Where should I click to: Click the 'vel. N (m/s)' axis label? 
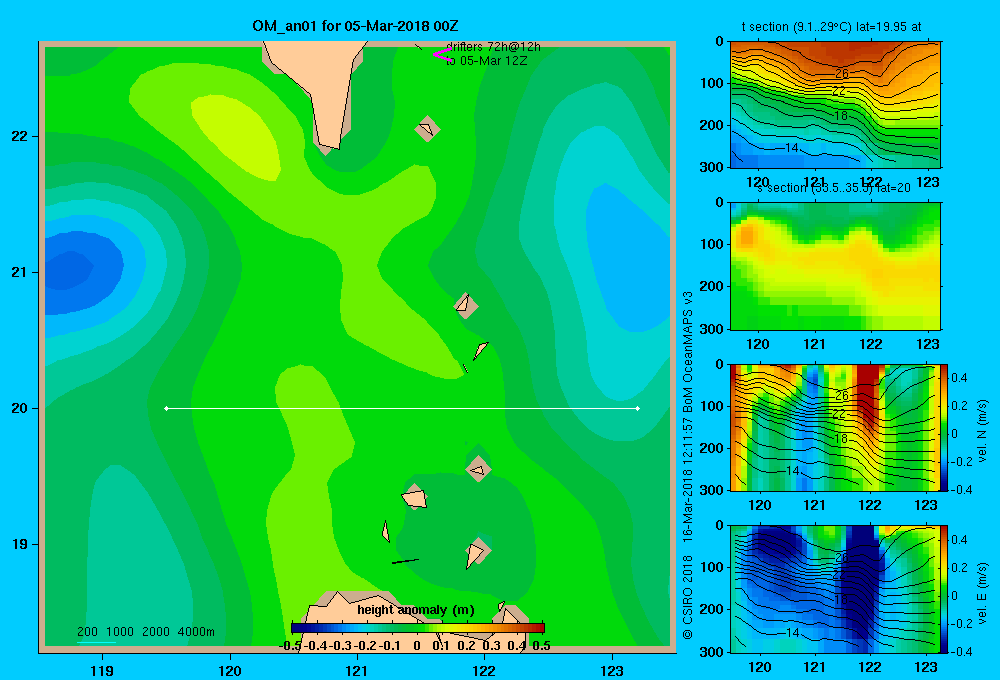(x=982, y=431)
